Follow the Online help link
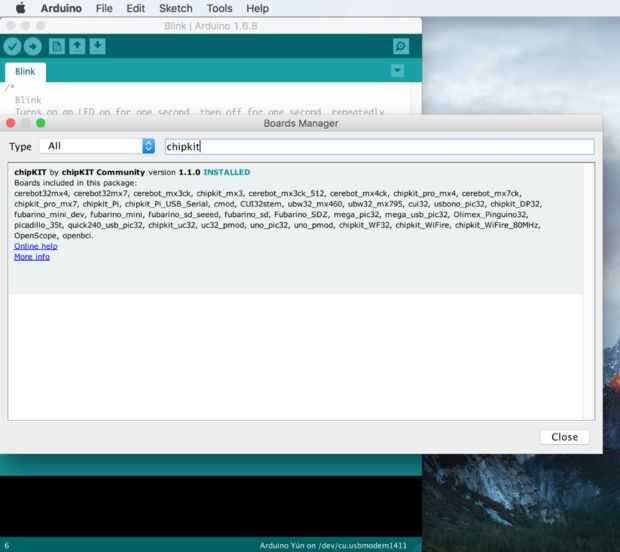Viewport: 620px width, 552px height. click(36, 246)
